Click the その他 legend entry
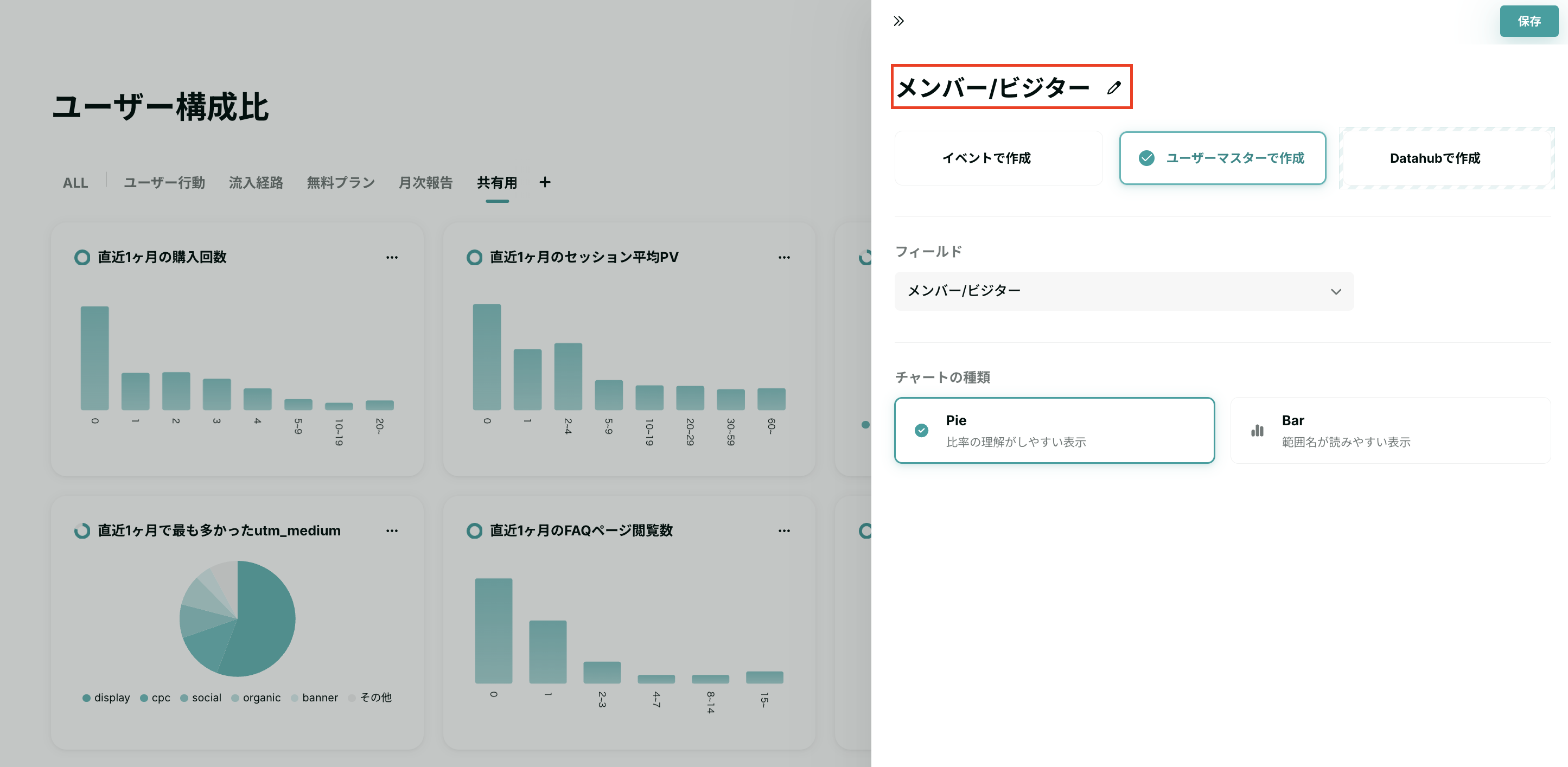The image size is (1568, 767). [369, 698]
